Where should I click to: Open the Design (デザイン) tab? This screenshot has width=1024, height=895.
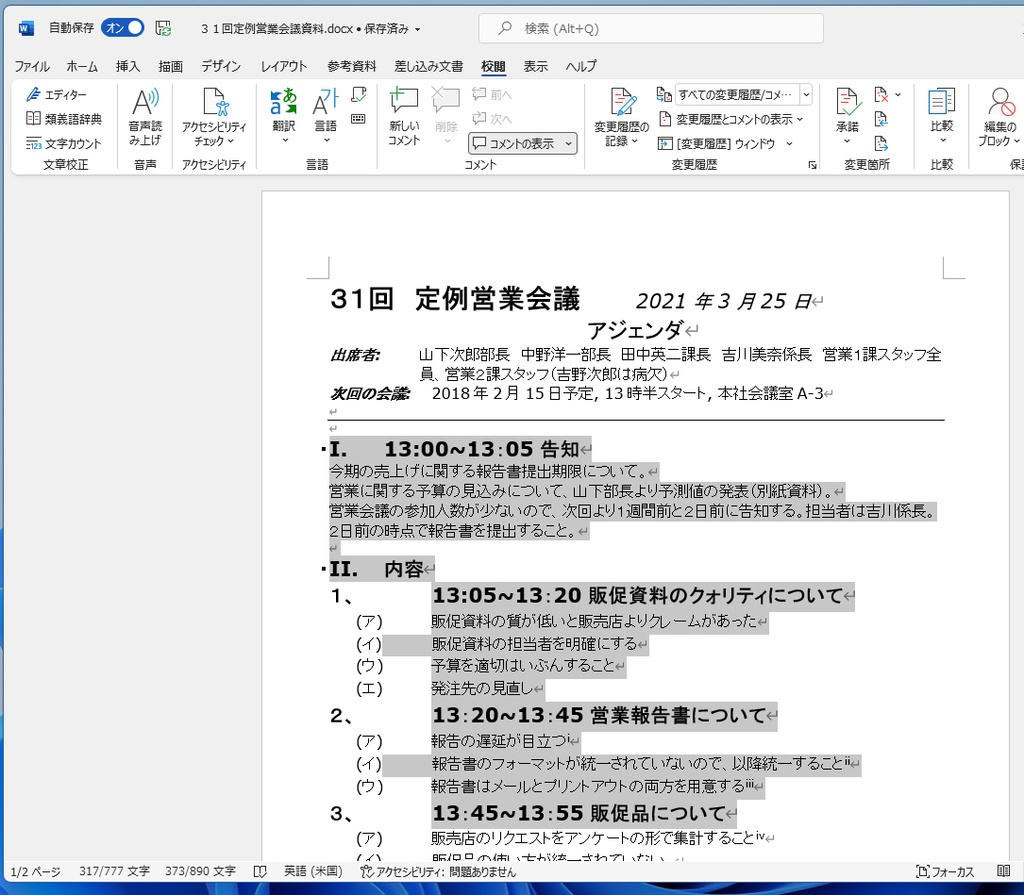pyautogui.click(x=221, y=66)
